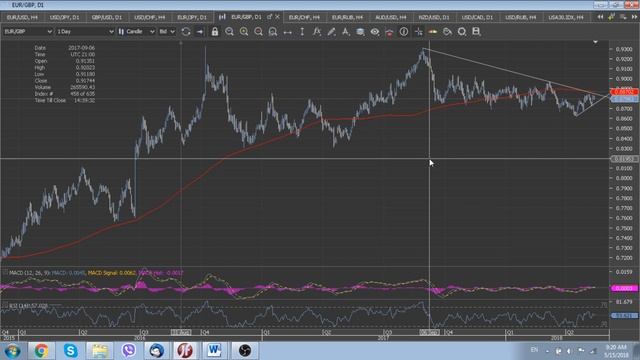Click the red alert bell icon
The width and height of the screenshot is (640, 360).
point(389,32)
